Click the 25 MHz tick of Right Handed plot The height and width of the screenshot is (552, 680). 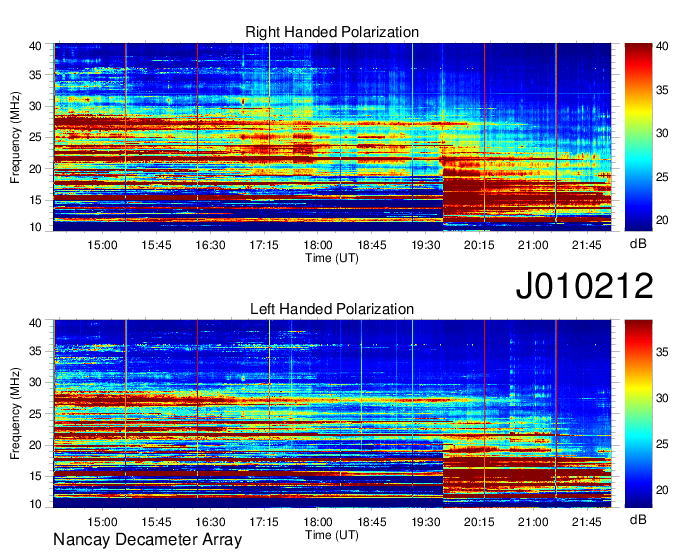coord(36,137)
